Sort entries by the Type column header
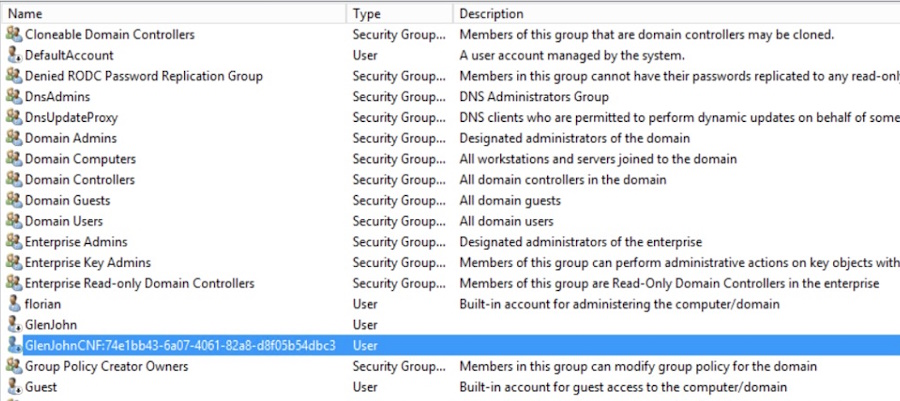 (x=399, y=13)
